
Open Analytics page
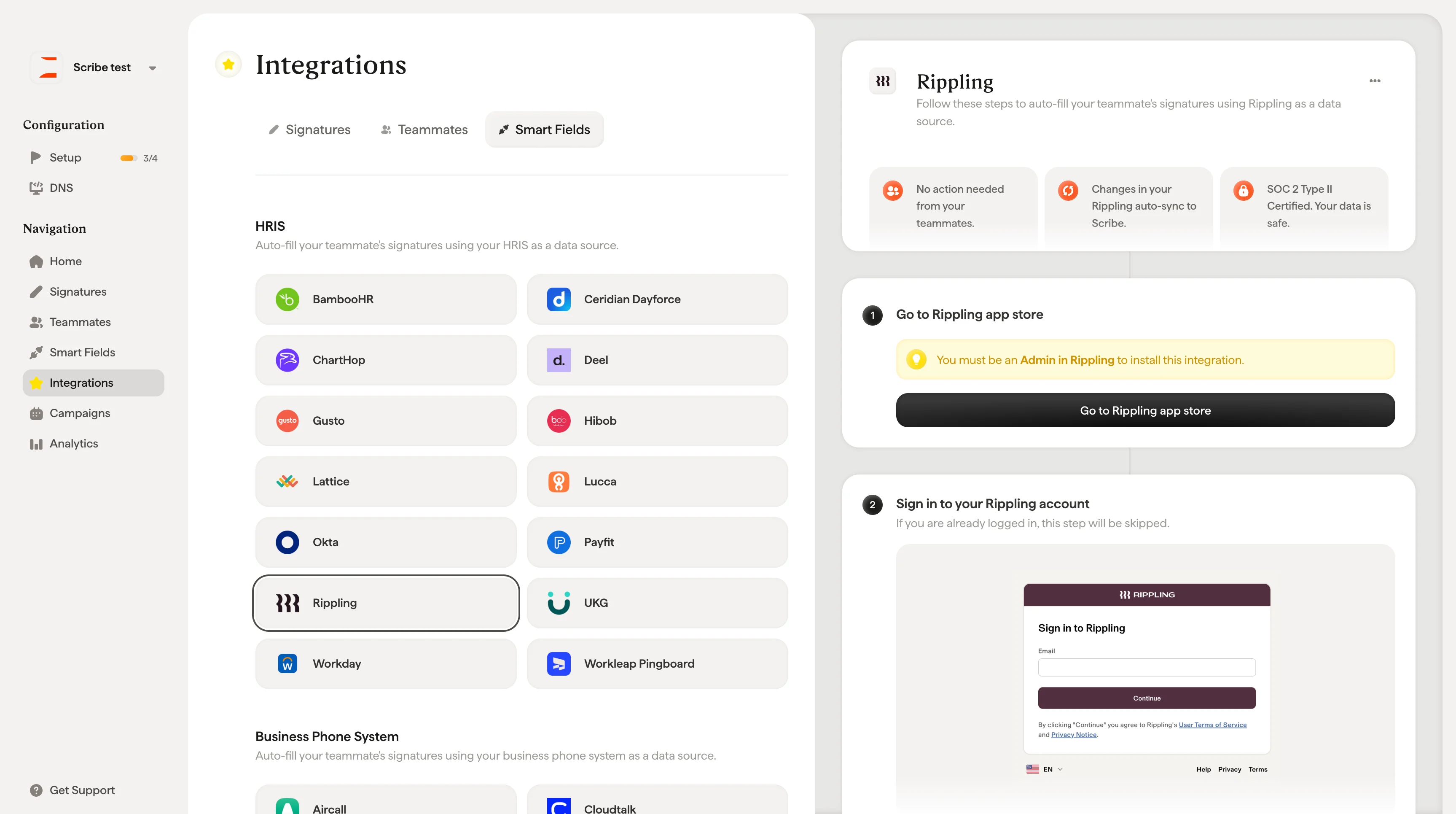tap(93, 444)
